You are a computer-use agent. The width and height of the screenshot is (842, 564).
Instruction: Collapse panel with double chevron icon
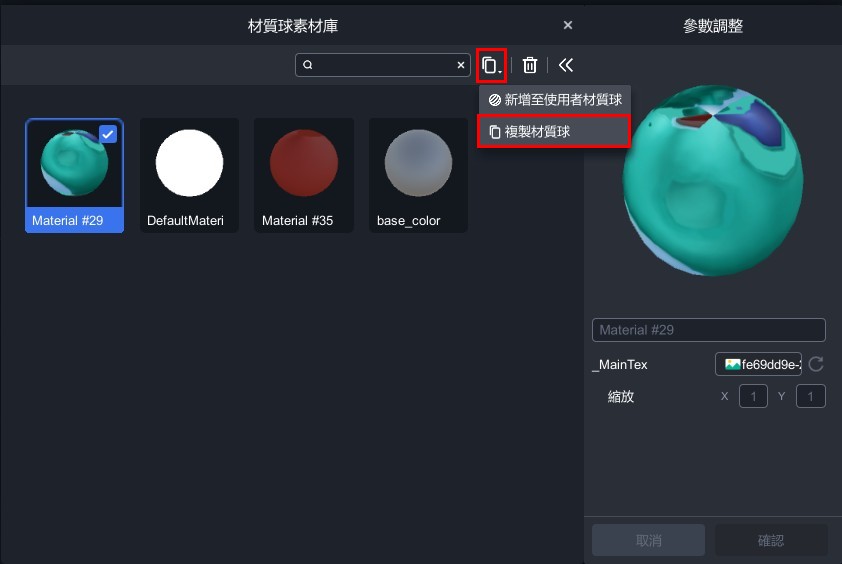click(566, 65)
